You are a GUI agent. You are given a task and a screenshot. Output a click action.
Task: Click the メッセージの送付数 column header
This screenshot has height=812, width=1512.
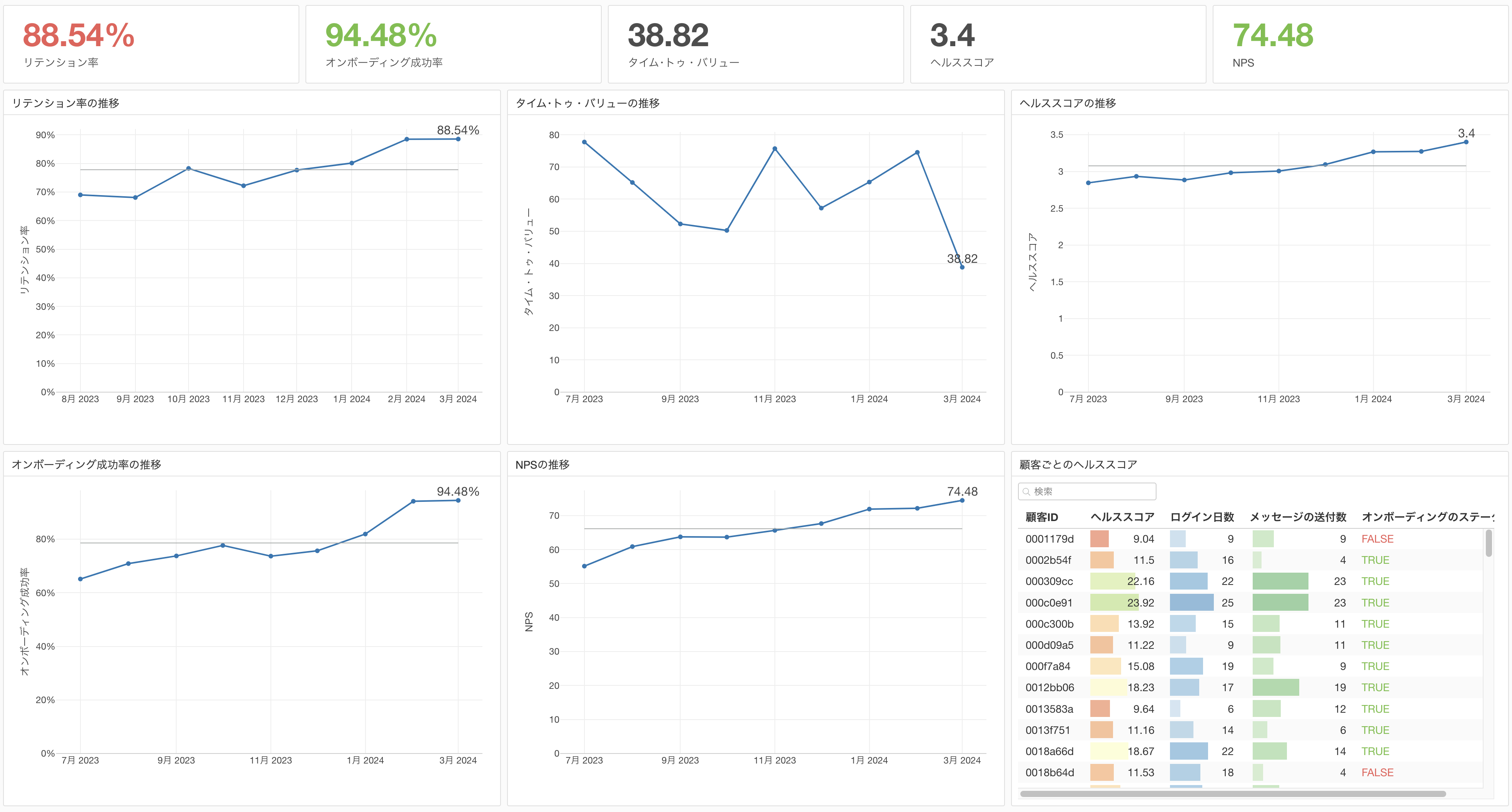[1297, 517]
